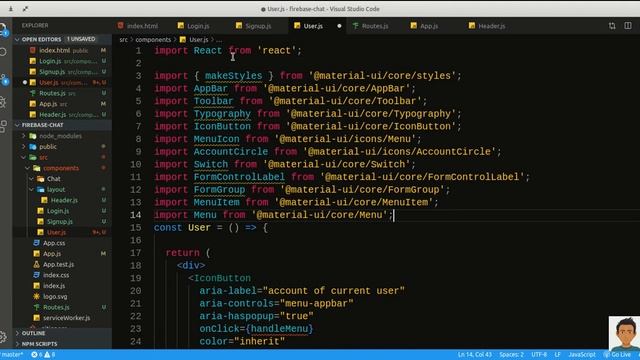Click the unsaved dot on User.js tab
The height and width of the screenshot is (360, 640).
click(x=339, y=26)
